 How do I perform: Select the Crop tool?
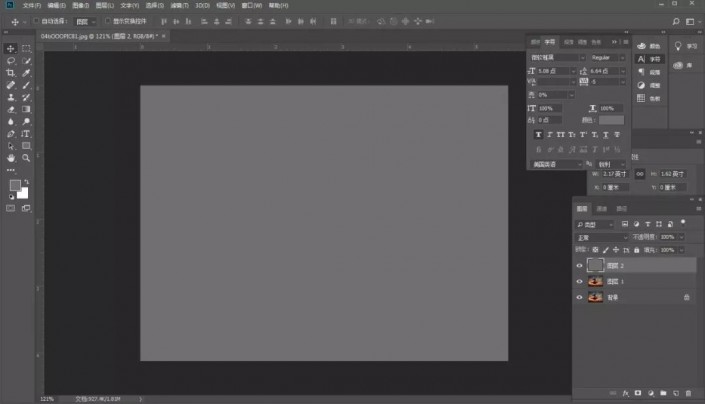pyautogui.click(x=11, y=73)
